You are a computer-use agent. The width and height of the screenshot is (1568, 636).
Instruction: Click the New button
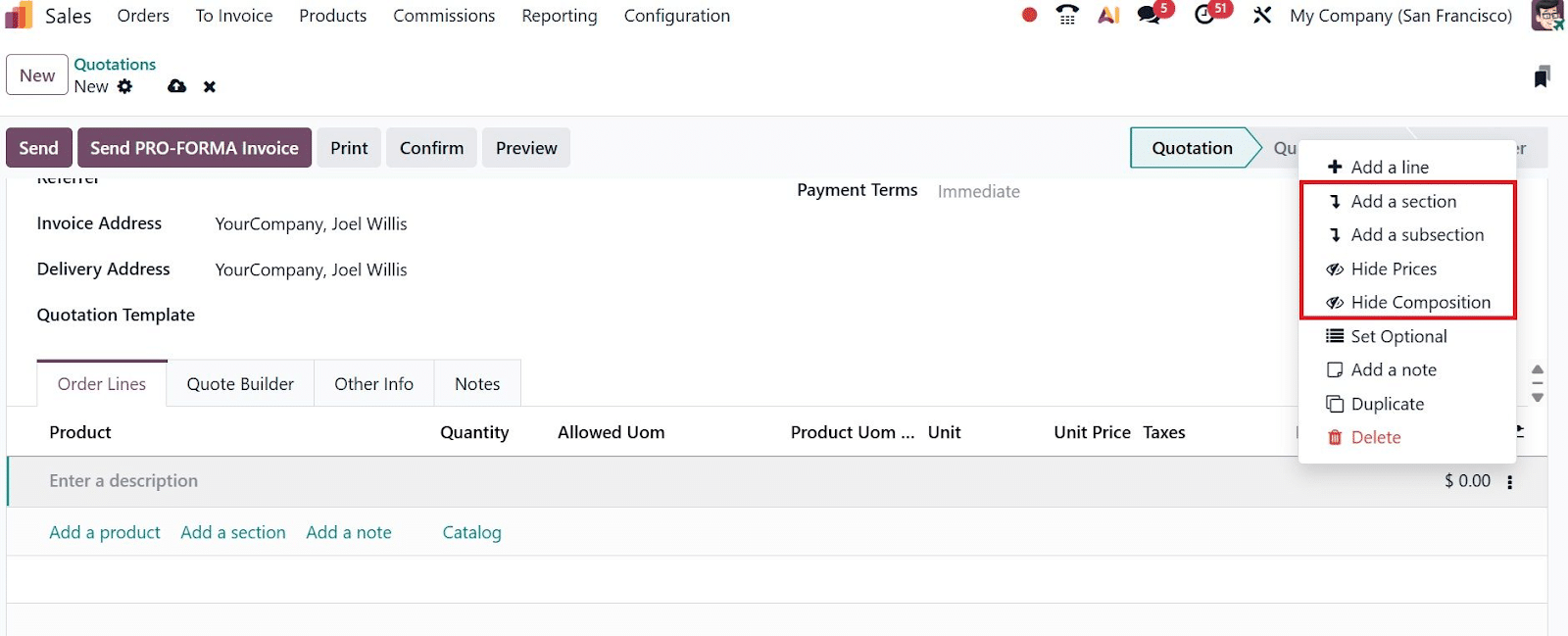[37, 75]
